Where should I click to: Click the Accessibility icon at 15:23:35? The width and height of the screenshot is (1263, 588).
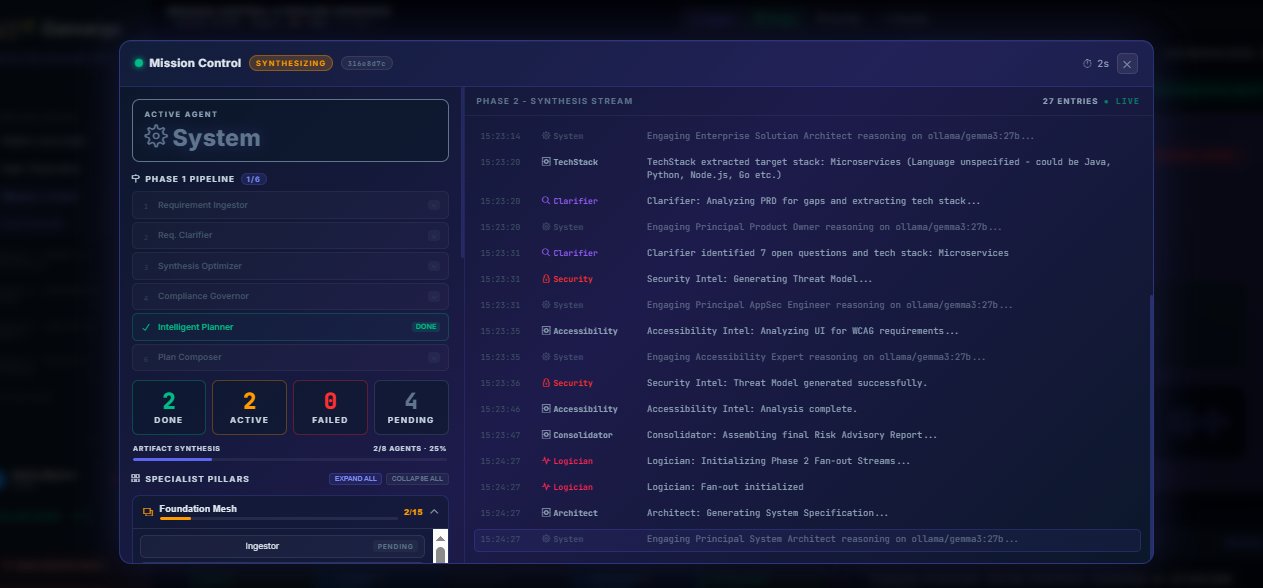(x=546, y=331)
